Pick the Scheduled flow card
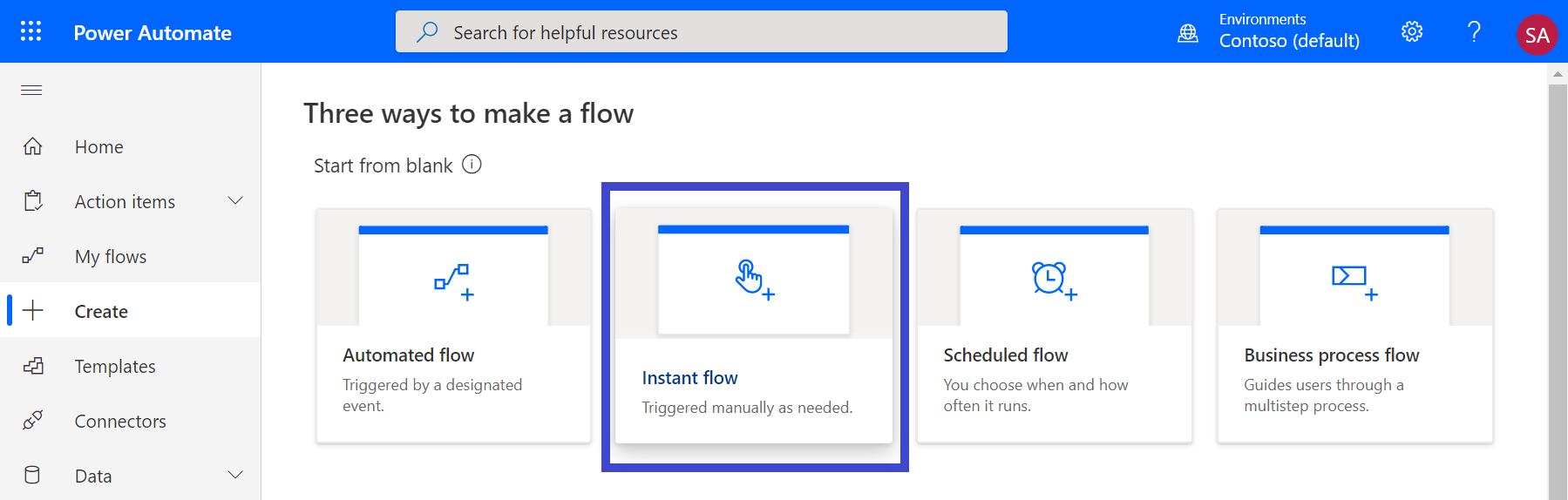This screenshot has width=1568, height=500. click(x=1054, y=326)
